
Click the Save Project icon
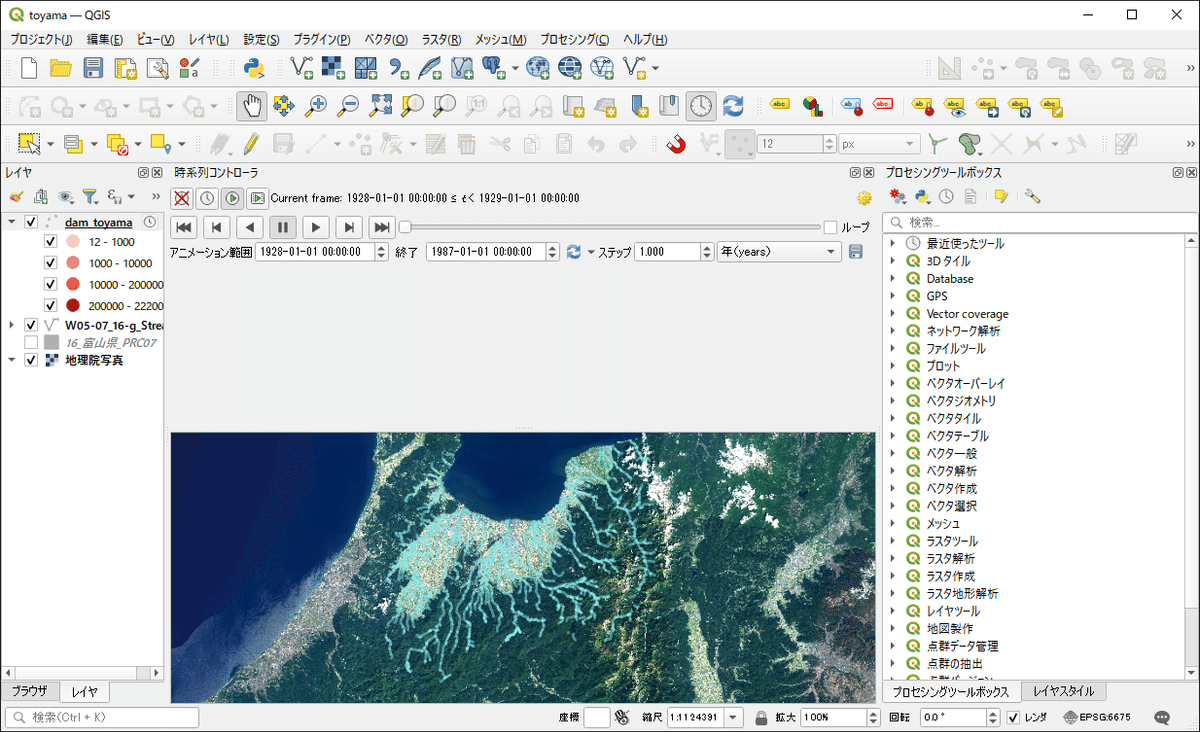click(93, 68)
